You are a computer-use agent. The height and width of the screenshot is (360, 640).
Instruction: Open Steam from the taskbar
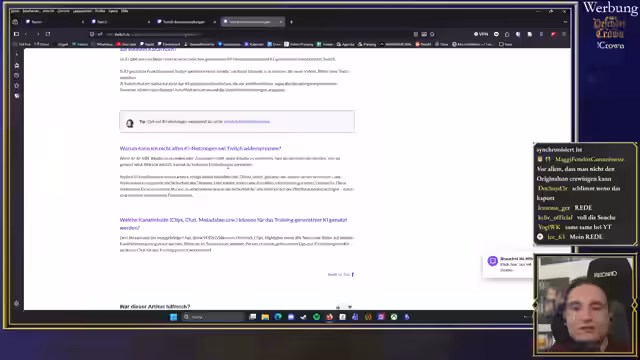[x=304, y=317]
